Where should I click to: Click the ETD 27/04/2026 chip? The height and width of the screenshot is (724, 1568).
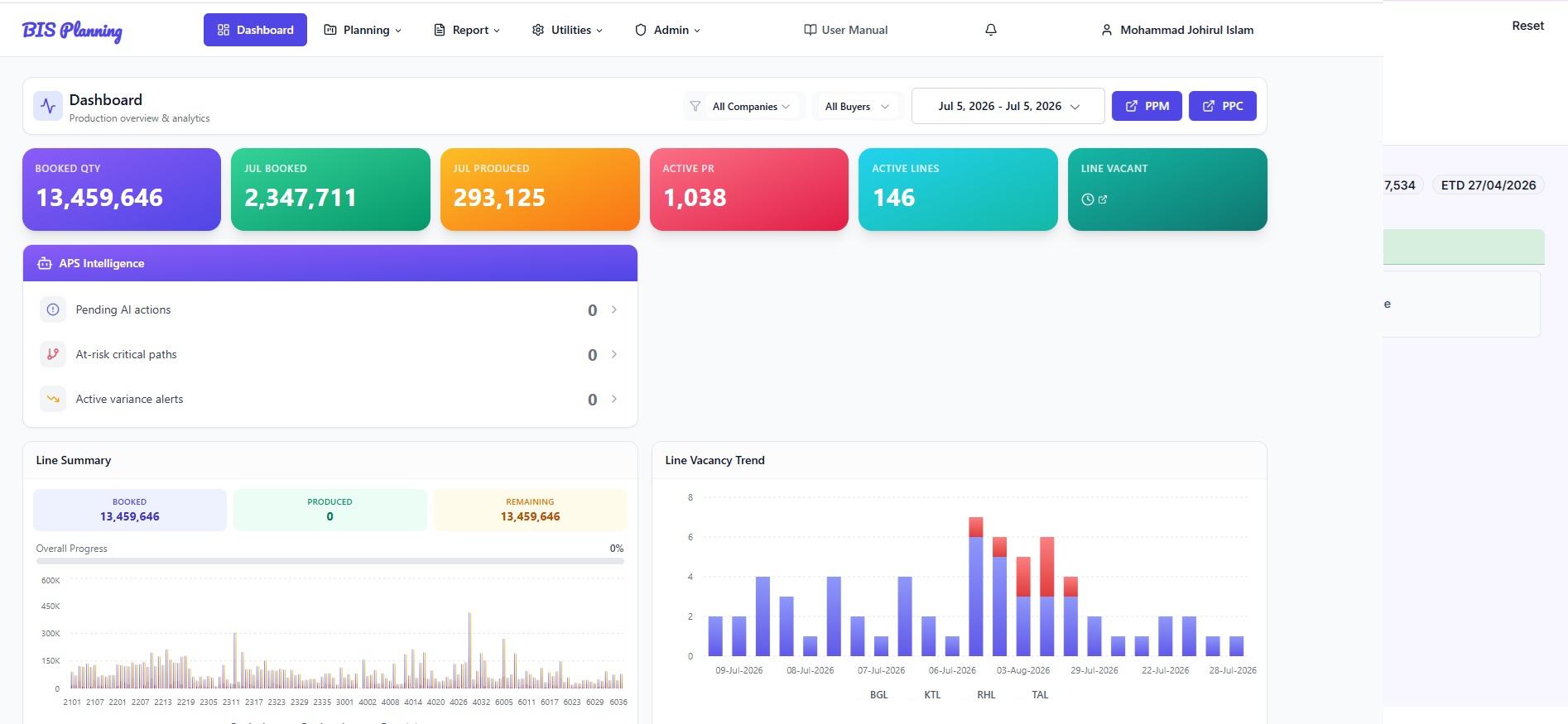click(x=1488, y=185)
